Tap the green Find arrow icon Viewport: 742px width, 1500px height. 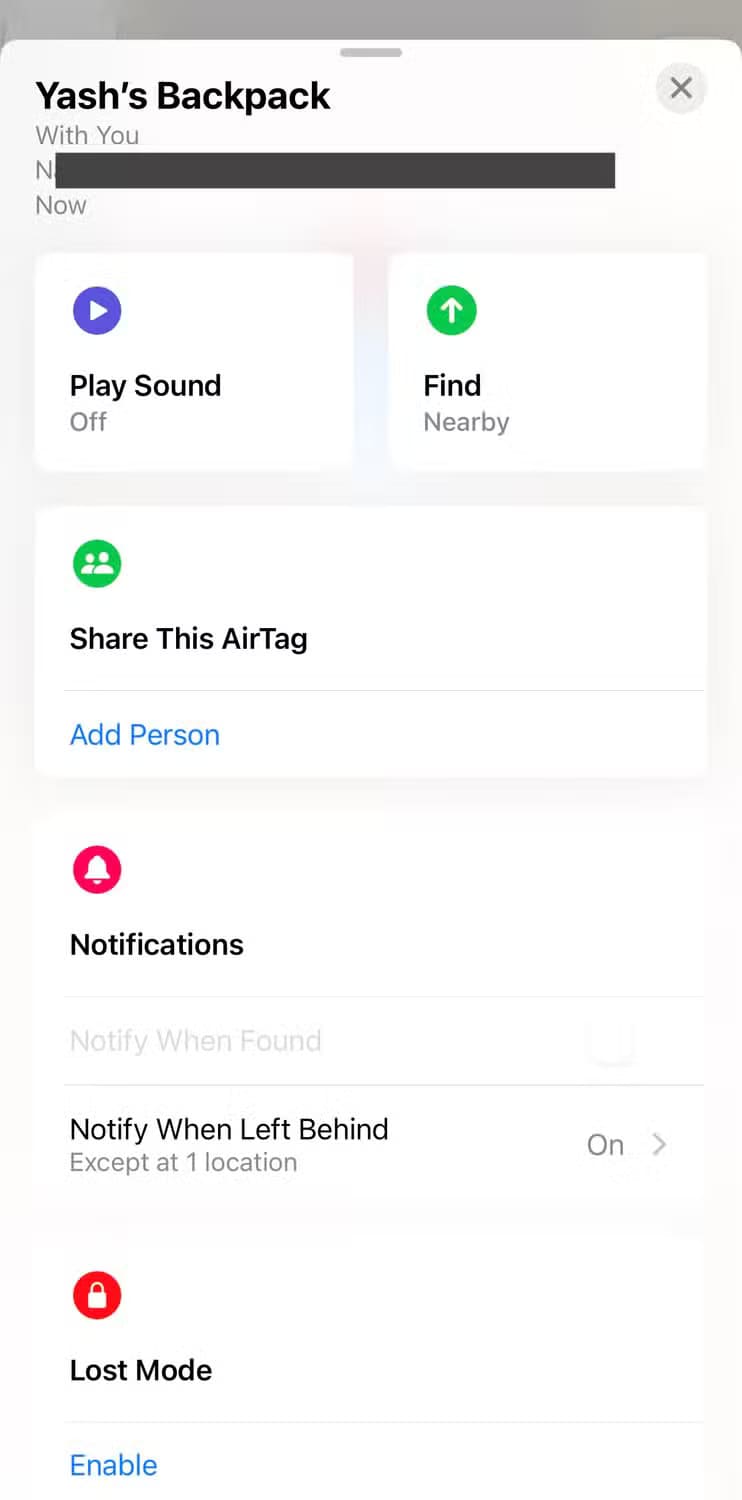tap(451, 311)
